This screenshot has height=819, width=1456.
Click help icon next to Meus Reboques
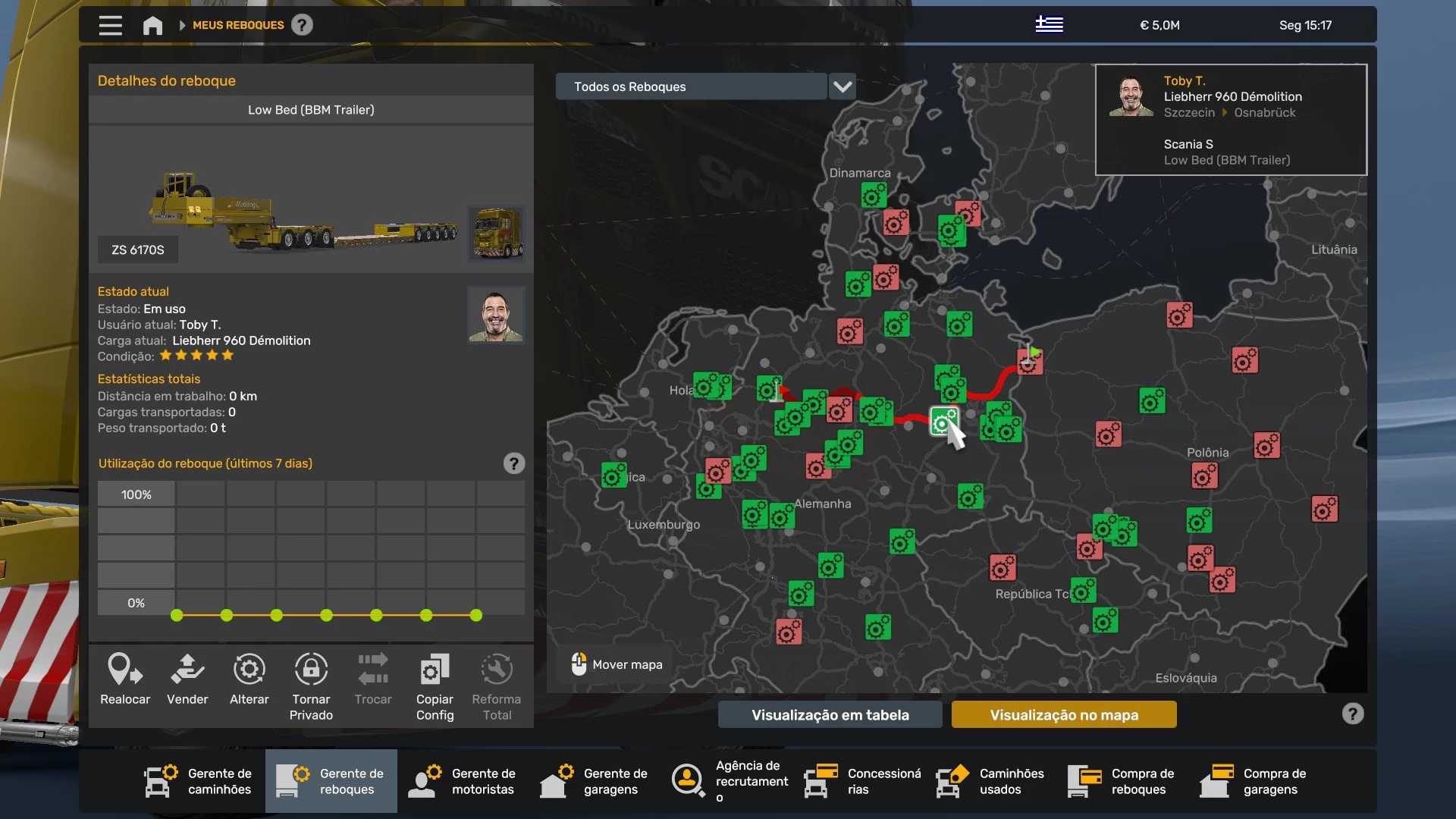[302, 25]
